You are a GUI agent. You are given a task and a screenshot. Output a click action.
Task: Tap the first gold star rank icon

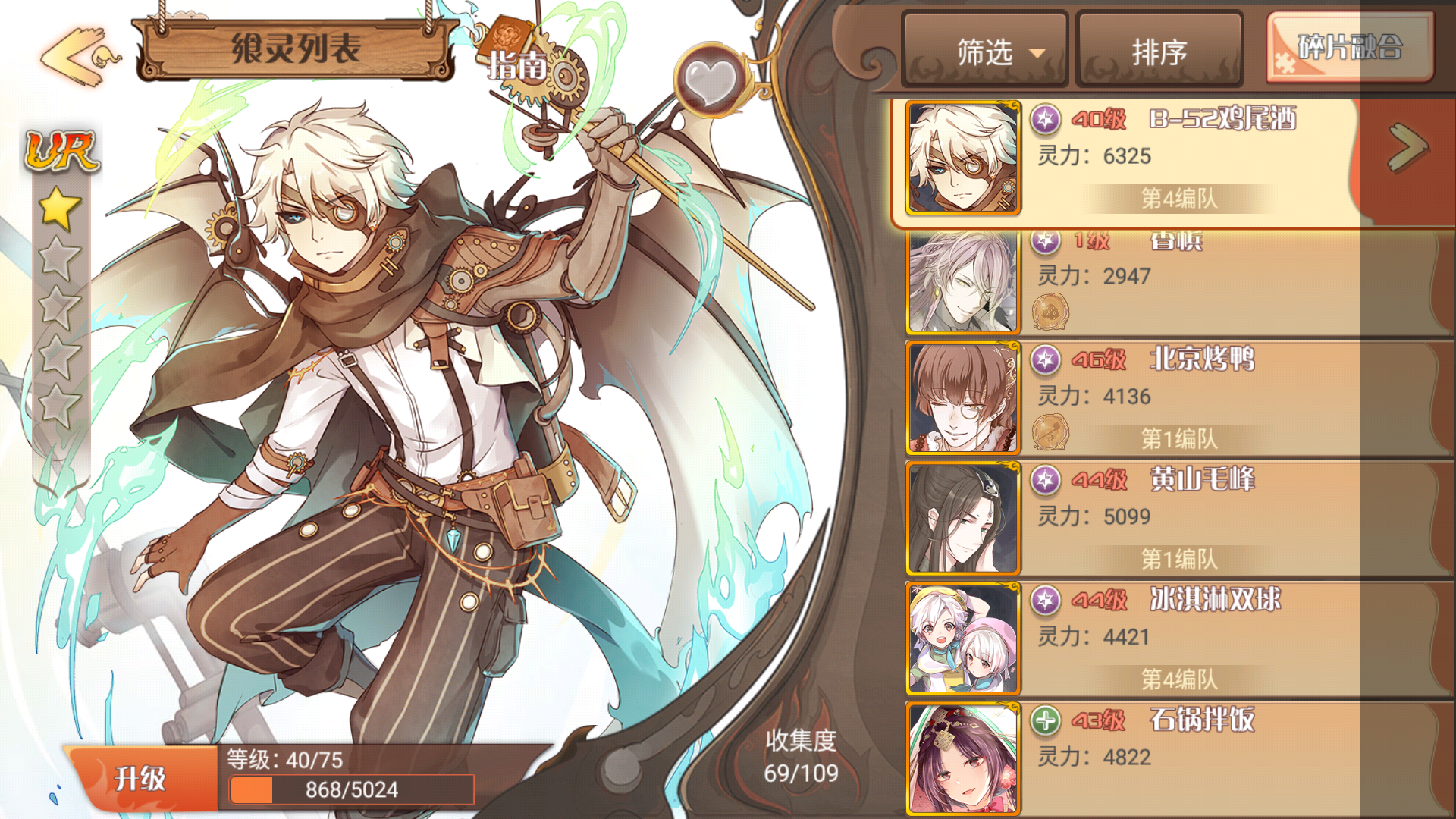point(60,209)
